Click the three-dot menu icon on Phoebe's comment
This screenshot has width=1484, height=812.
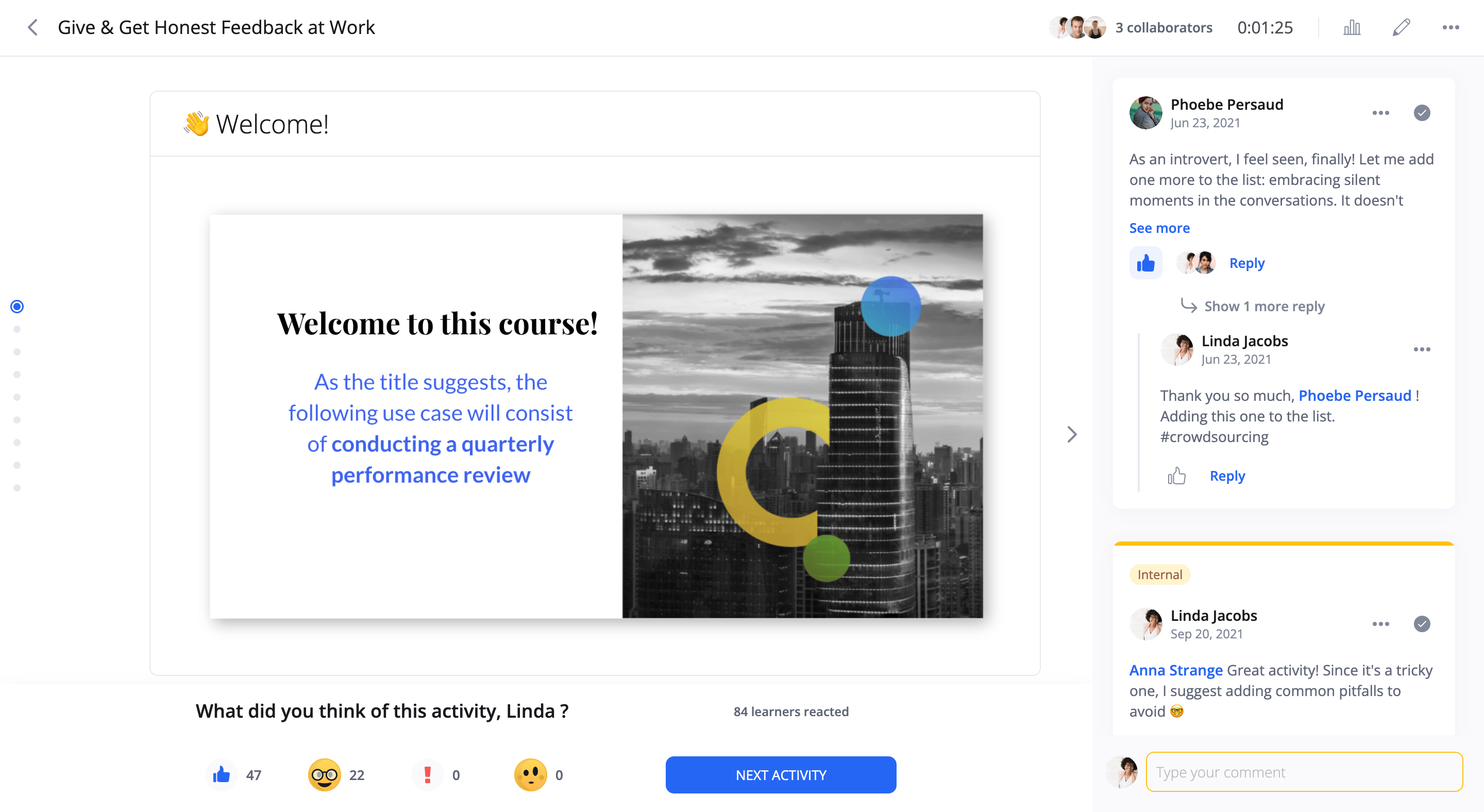point(1380,111)
